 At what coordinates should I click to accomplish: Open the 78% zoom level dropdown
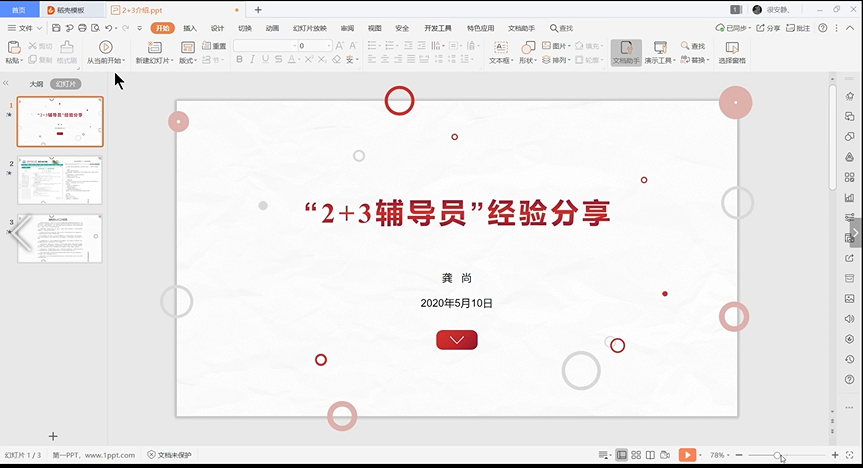click(x=718, y=455)
